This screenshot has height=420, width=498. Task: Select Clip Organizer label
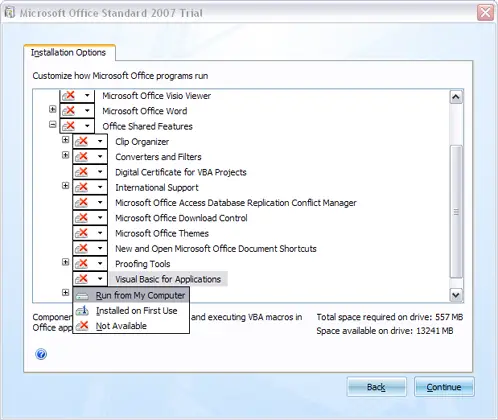point(142,142)
